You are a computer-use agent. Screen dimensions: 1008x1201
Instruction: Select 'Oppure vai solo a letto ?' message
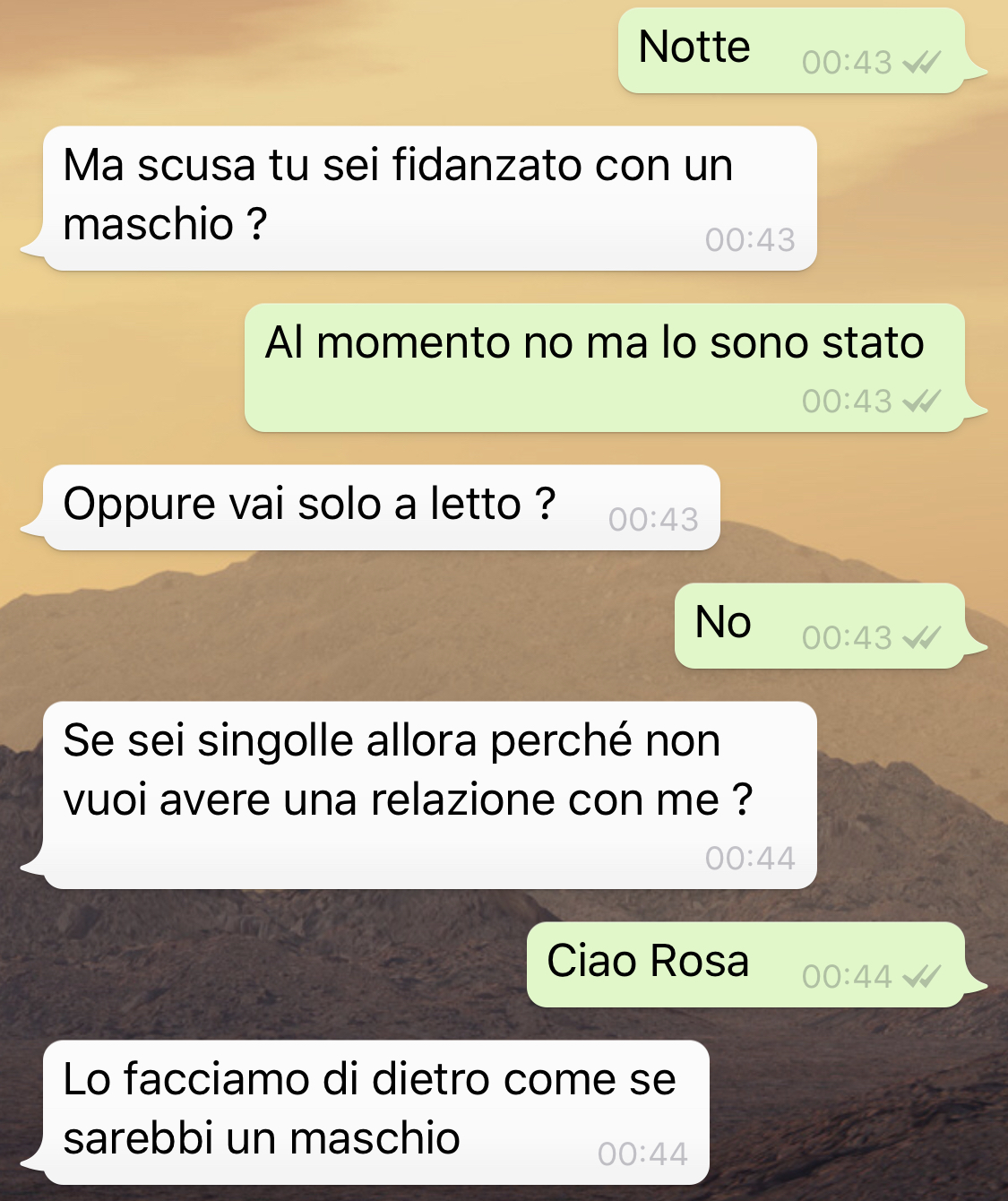pyautogui.click(x=382, y=507)
